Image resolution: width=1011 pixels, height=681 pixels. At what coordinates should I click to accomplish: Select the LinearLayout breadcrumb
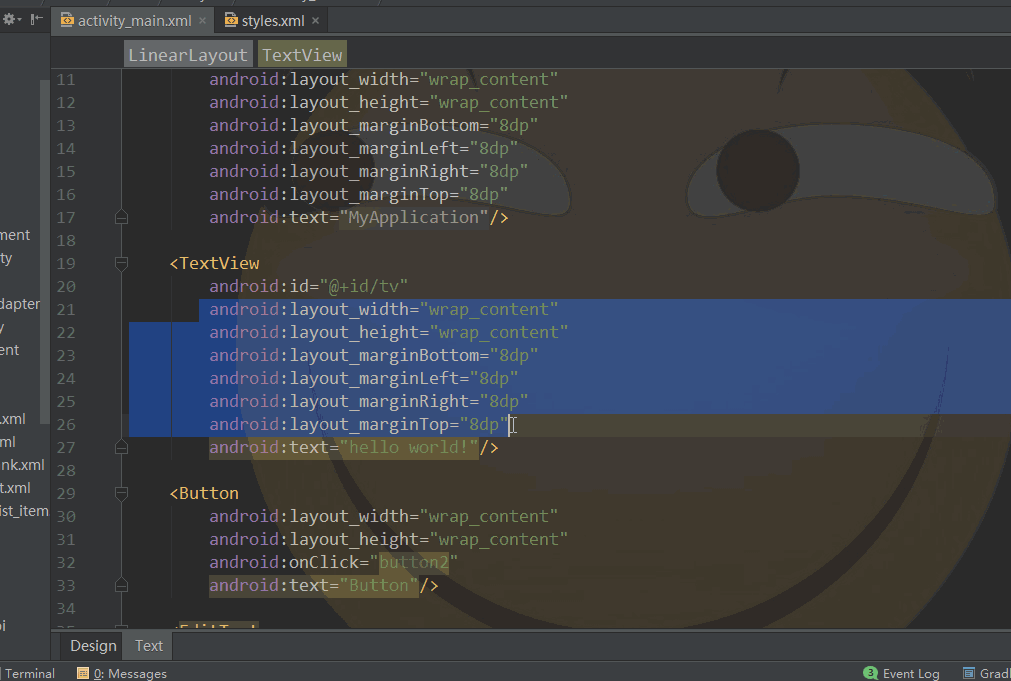pyautogui.click(x=188, y=55)
